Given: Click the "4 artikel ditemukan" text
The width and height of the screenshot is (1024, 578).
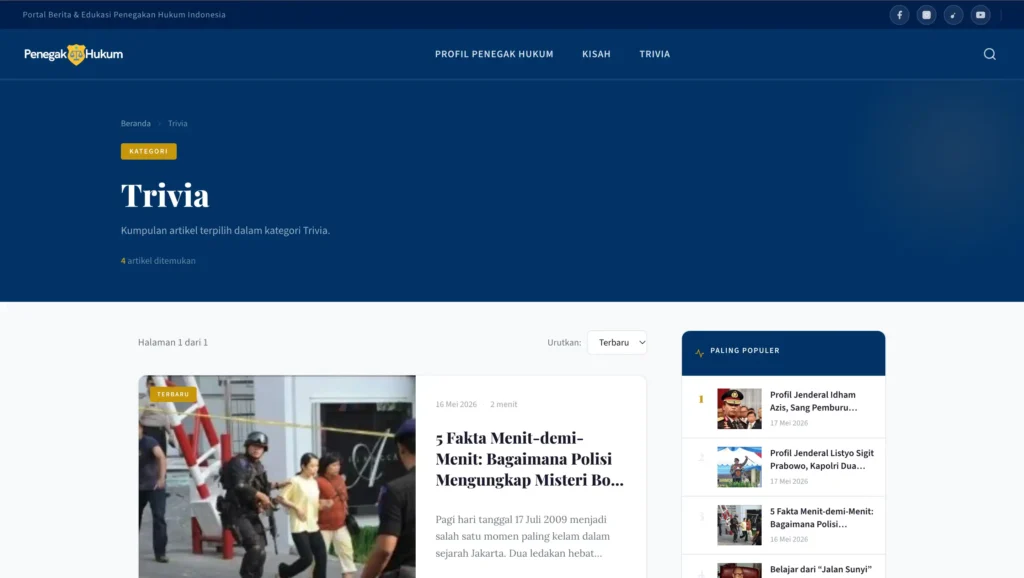Looking at the screenshot, I should [158, 261].
